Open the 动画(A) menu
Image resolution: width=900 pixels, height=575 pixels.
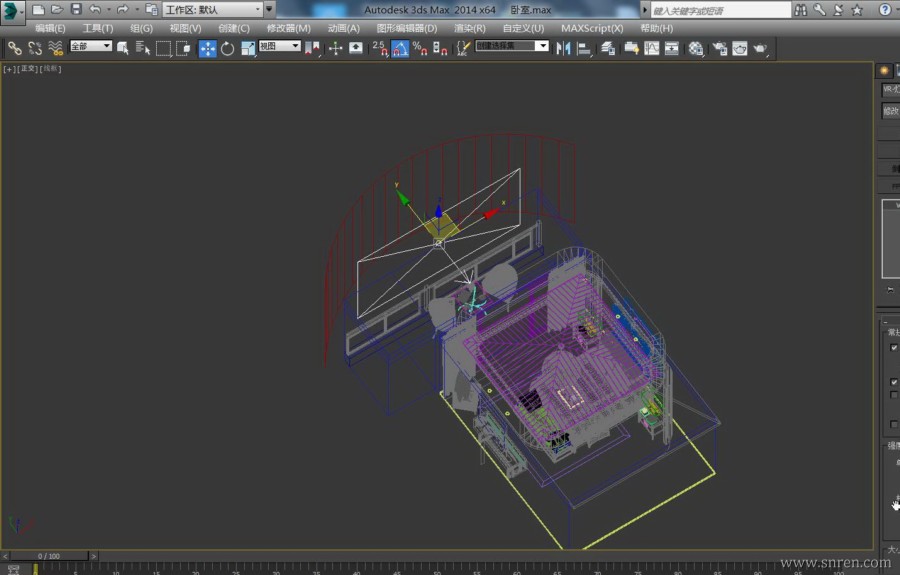pyautogui.click(x=343, y=28)
